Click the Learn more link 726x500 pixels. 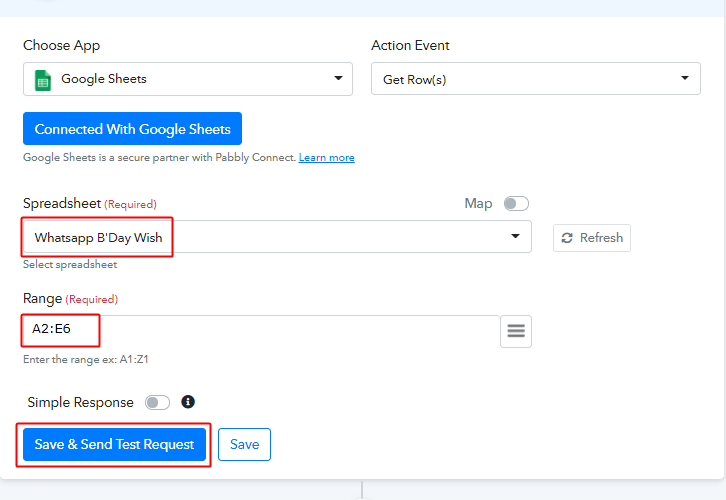[x=326, y=157]
